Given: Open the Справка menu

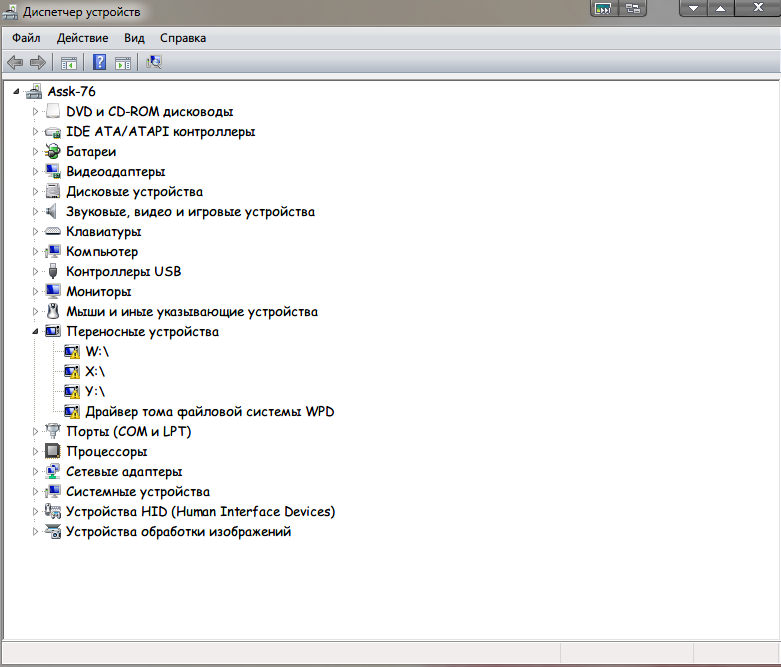Looking at the screenshot, I should [183, 38].
